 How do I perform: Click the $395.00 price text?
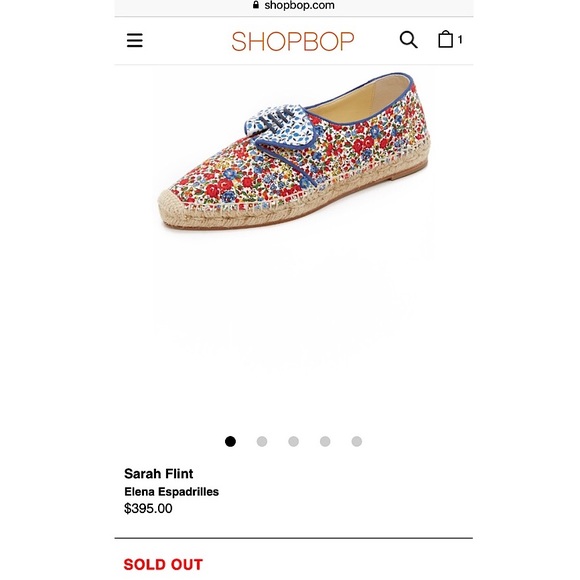coord(148,508)
